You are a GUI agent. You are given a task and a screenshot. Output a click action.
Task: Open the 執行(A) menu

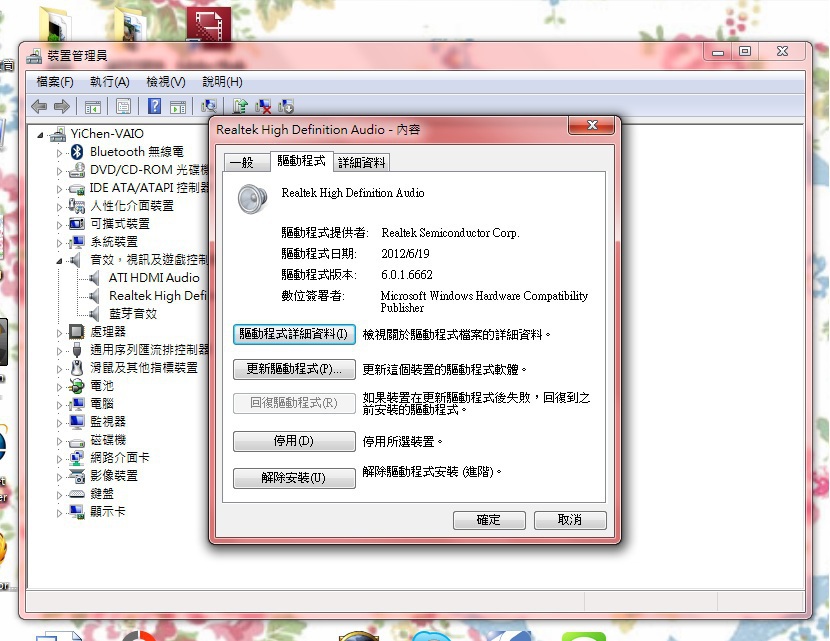point(110,82)
